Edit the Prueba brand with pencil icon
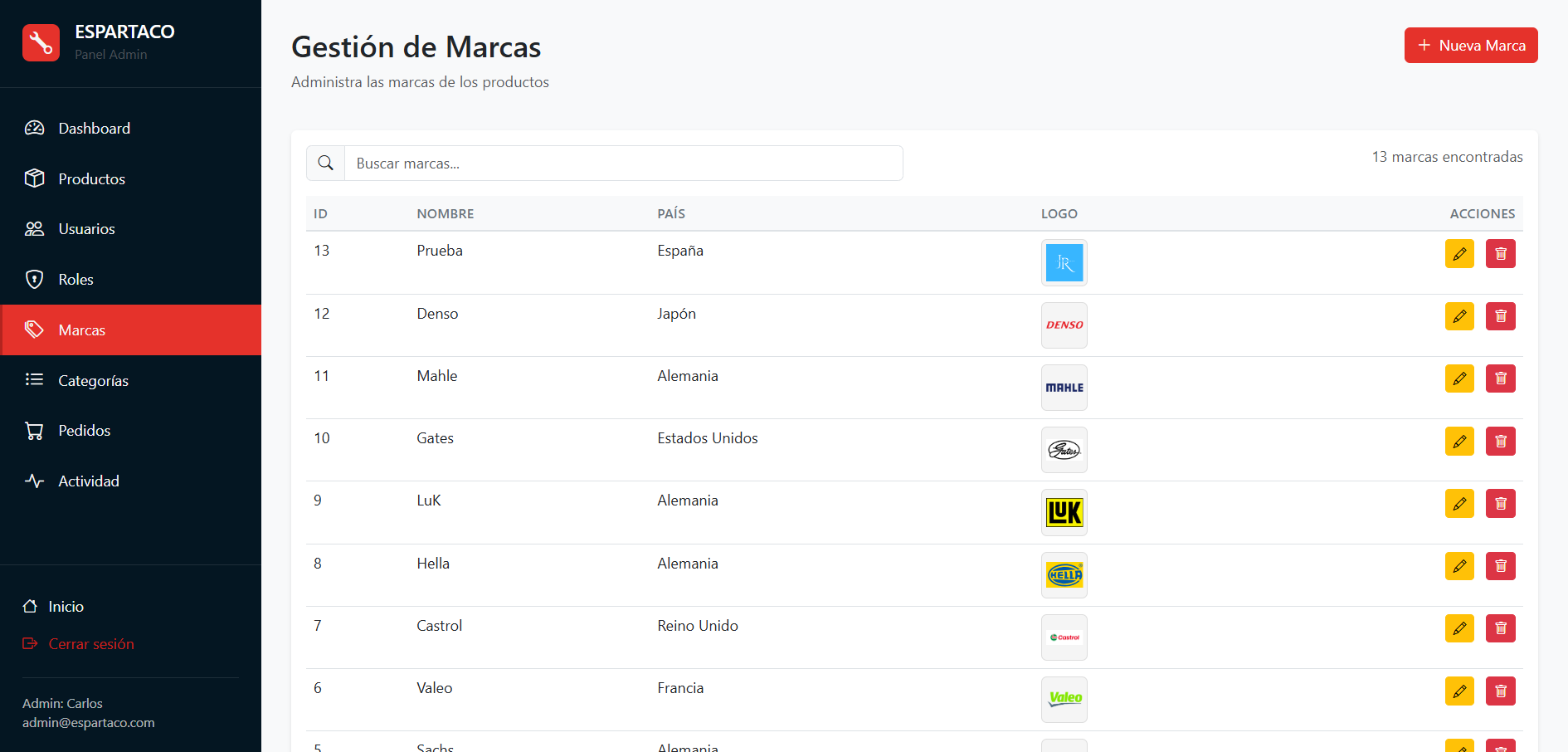This screenshot has width=1568, height=752. coord(1459,254)
